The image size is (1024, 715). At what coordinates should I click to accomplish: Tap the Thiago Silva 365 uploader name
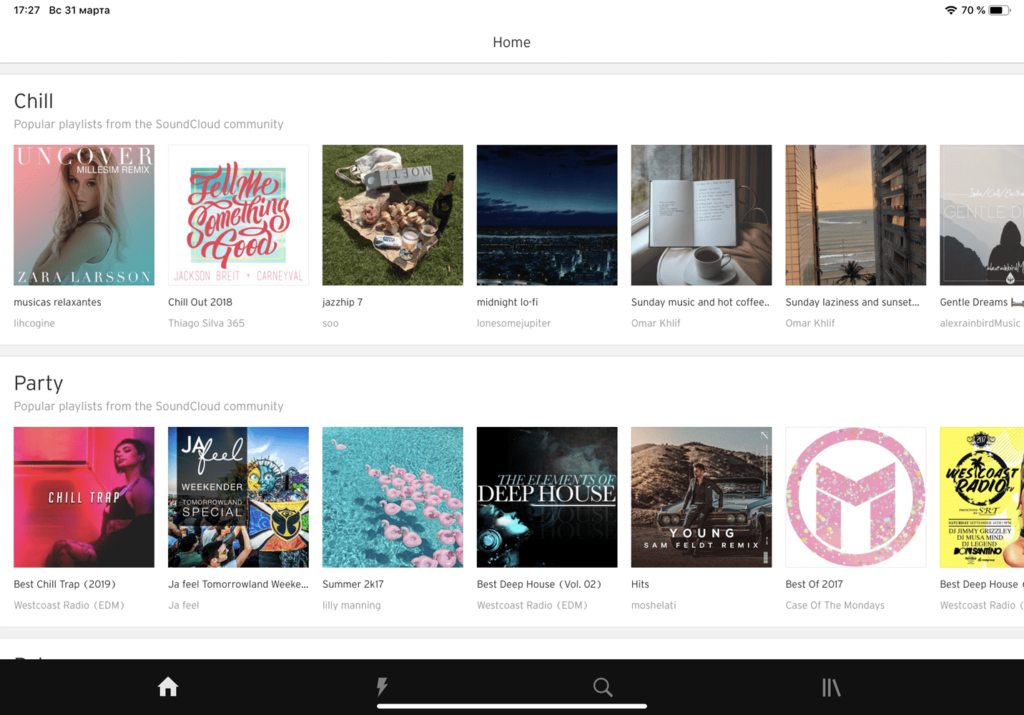pos(206,323)
